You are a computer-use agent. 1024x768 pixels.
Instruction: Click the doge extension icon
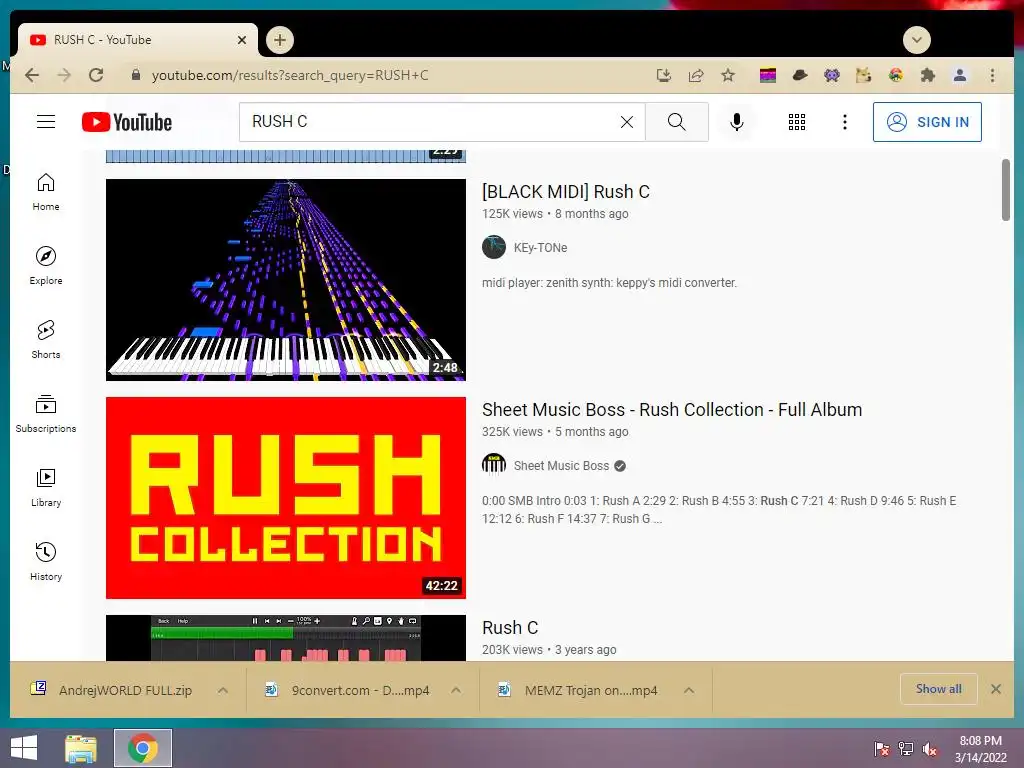(x=863, y=75)
